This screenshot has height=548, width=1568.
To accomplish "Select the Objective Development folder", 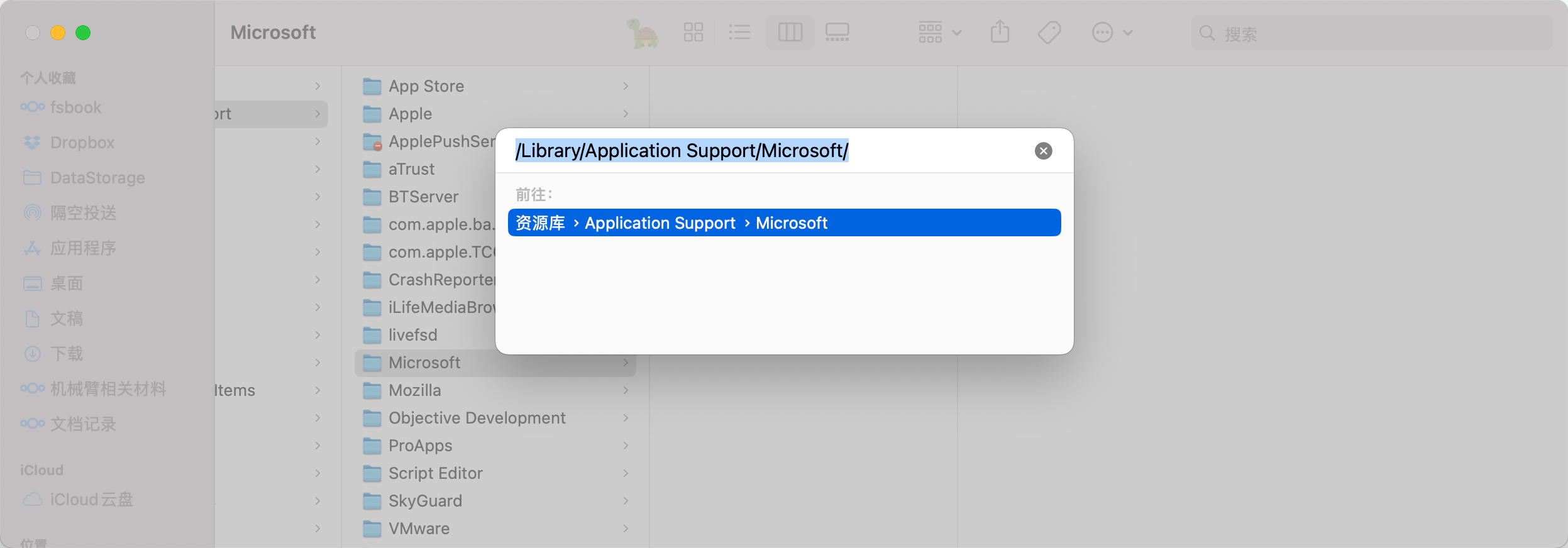I will pos(495,418).
